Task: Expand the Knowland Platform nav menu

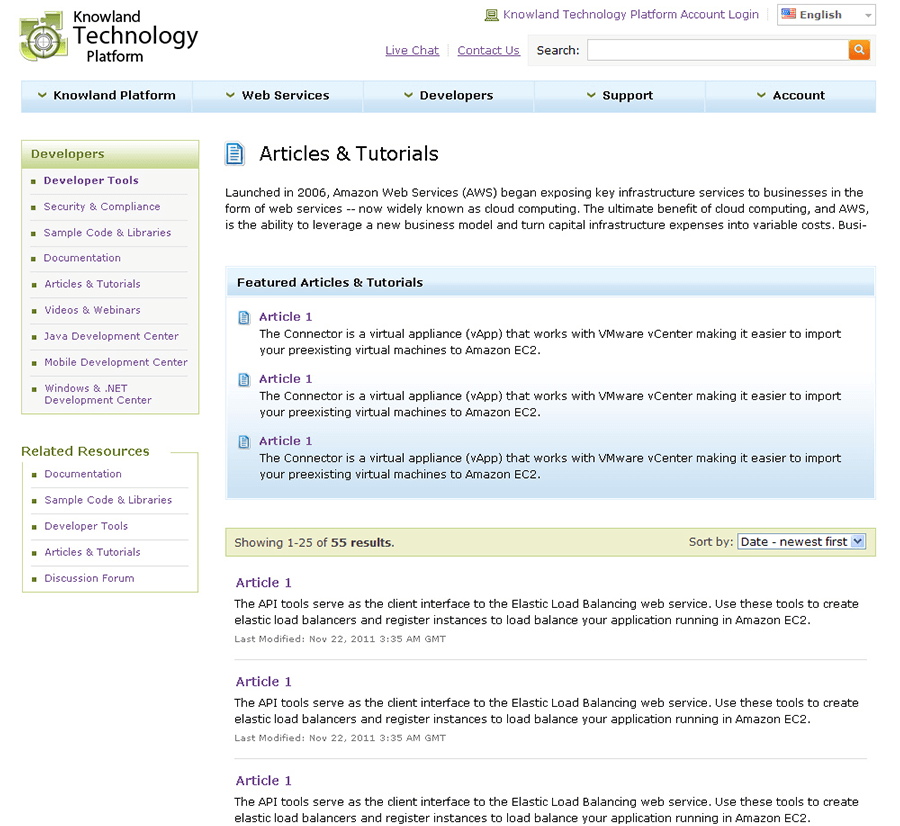Action: (x=107, y=96)
